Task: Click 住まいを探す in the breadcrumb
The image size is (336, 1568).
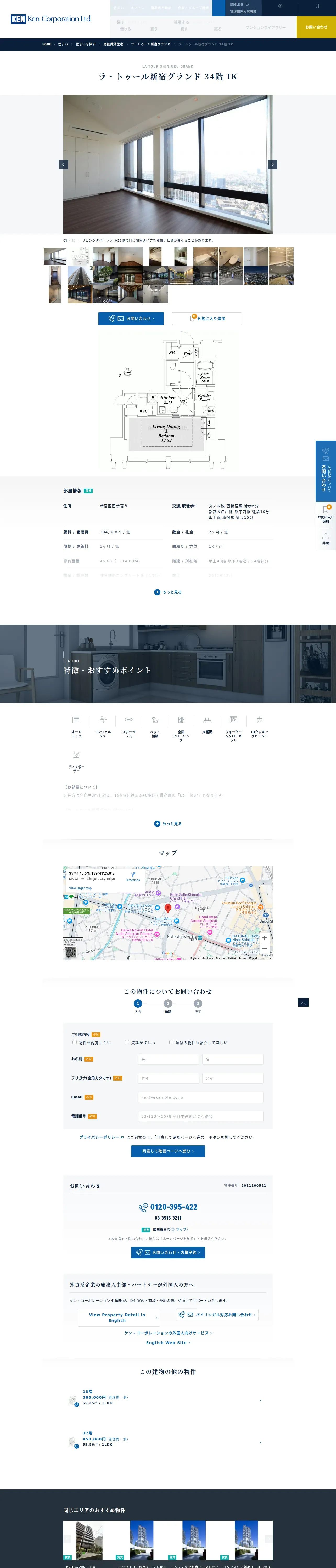Action: click(x=85, y=44)
